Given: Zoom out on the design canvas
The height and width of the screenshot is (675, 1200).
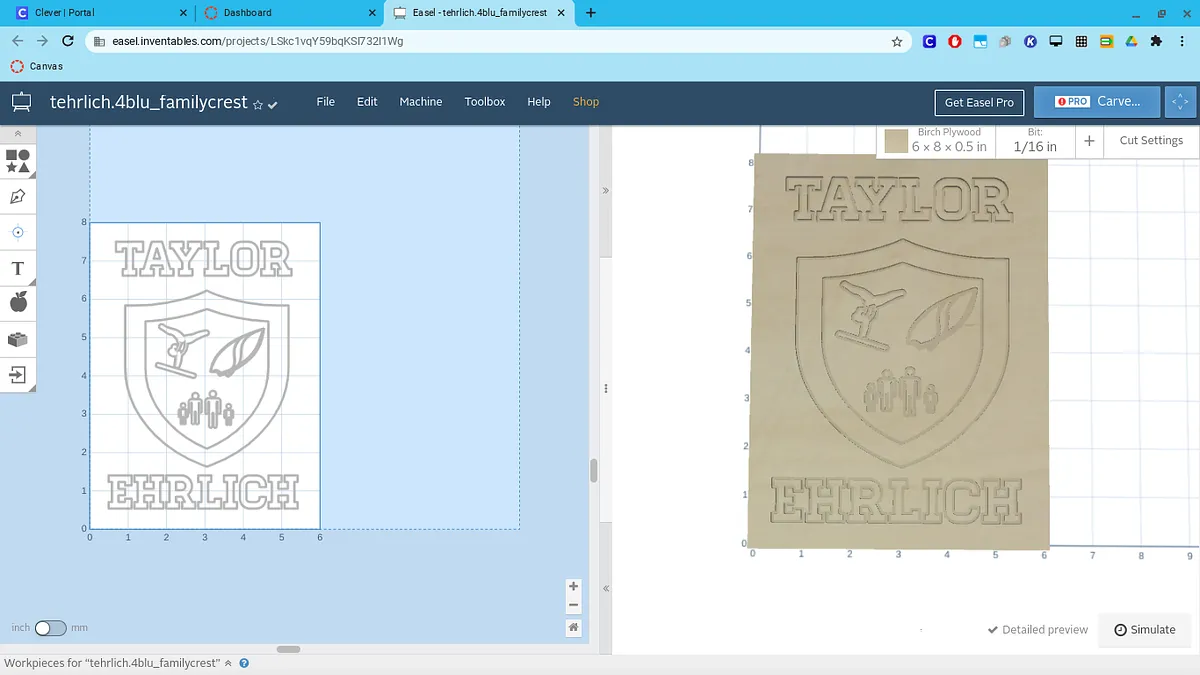Looking at the screenshot, I should coord(573,605).
